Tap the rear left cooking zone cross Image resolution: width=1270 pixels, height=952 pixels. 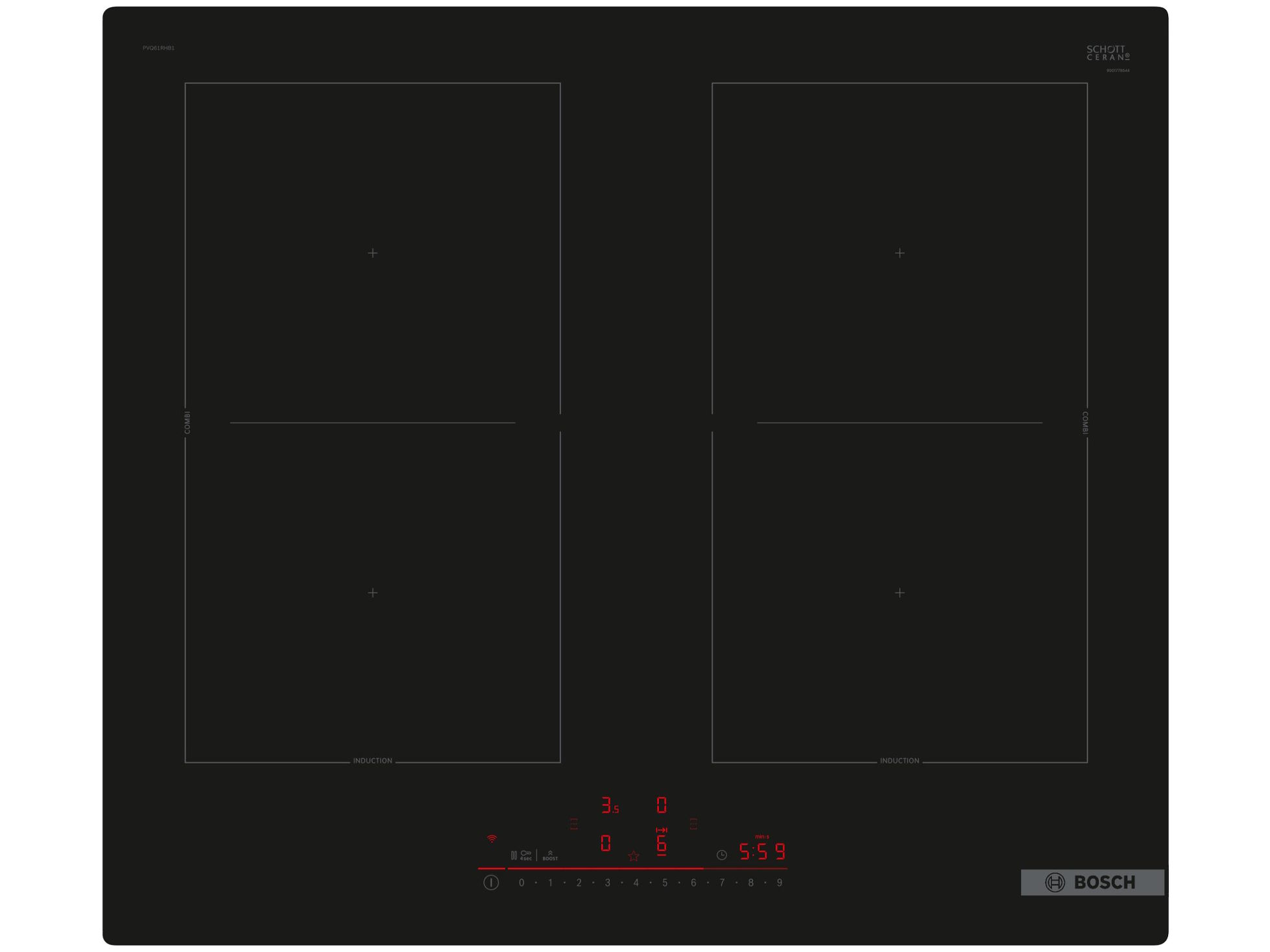point(372,253)
